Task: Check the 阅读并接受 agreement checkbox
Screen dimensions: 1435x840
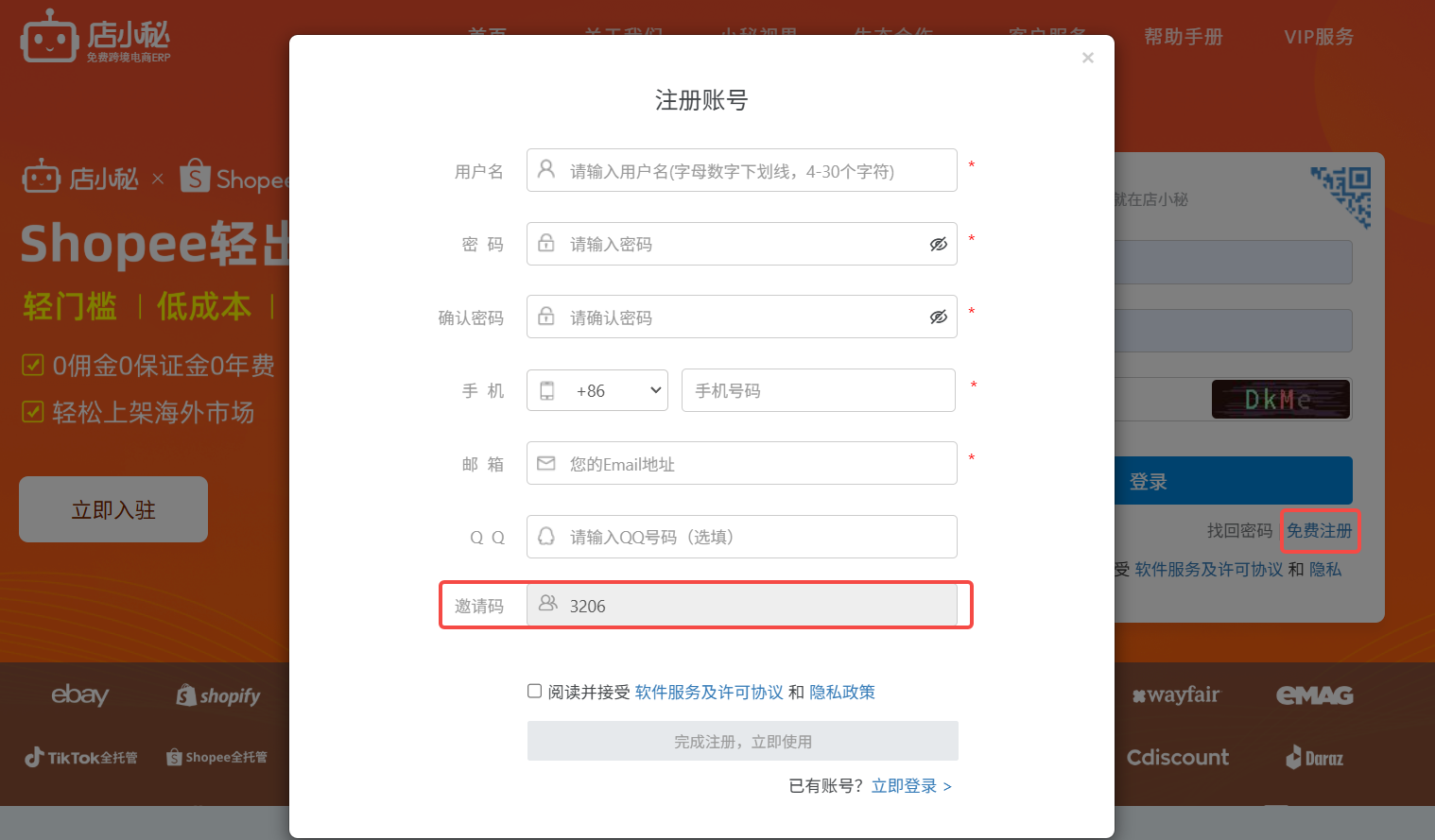Action: coord(534,691)
